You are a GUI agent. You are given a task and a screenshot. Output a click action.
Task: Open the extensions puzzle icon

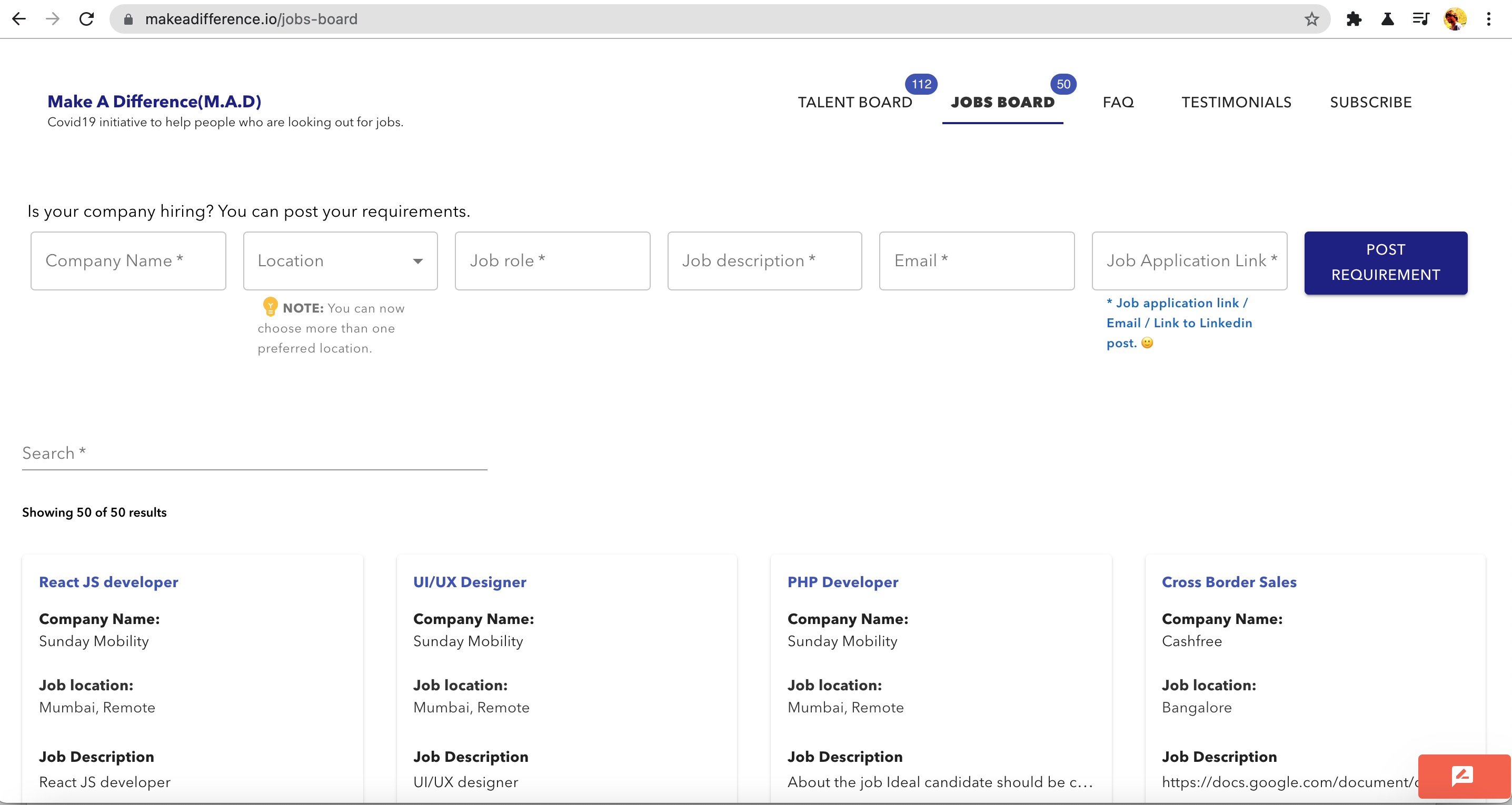click(1354, 19)
